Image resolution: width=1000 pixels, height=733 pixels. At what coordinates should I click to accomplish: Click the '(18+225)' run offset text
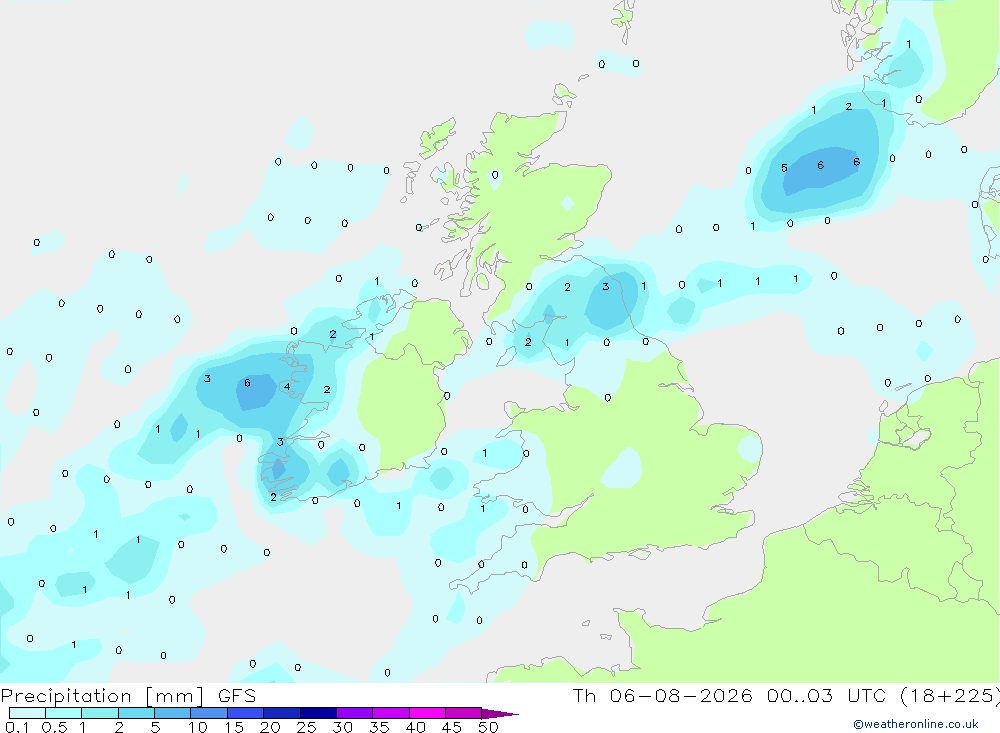(950, 696)
